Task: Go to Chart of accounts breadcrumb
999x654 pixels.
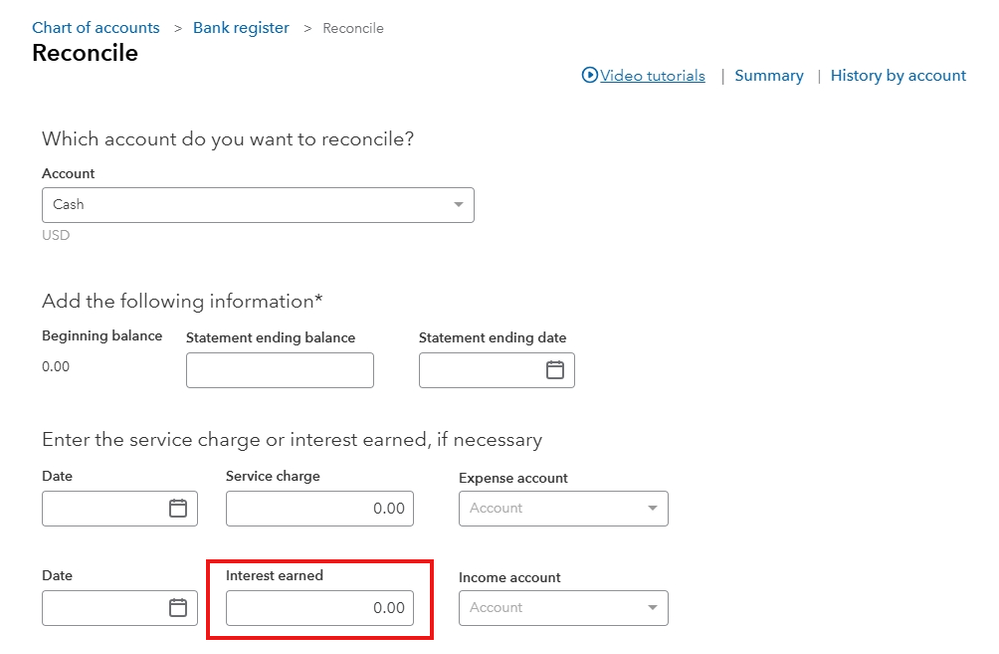Action: [x=96, y=28]
